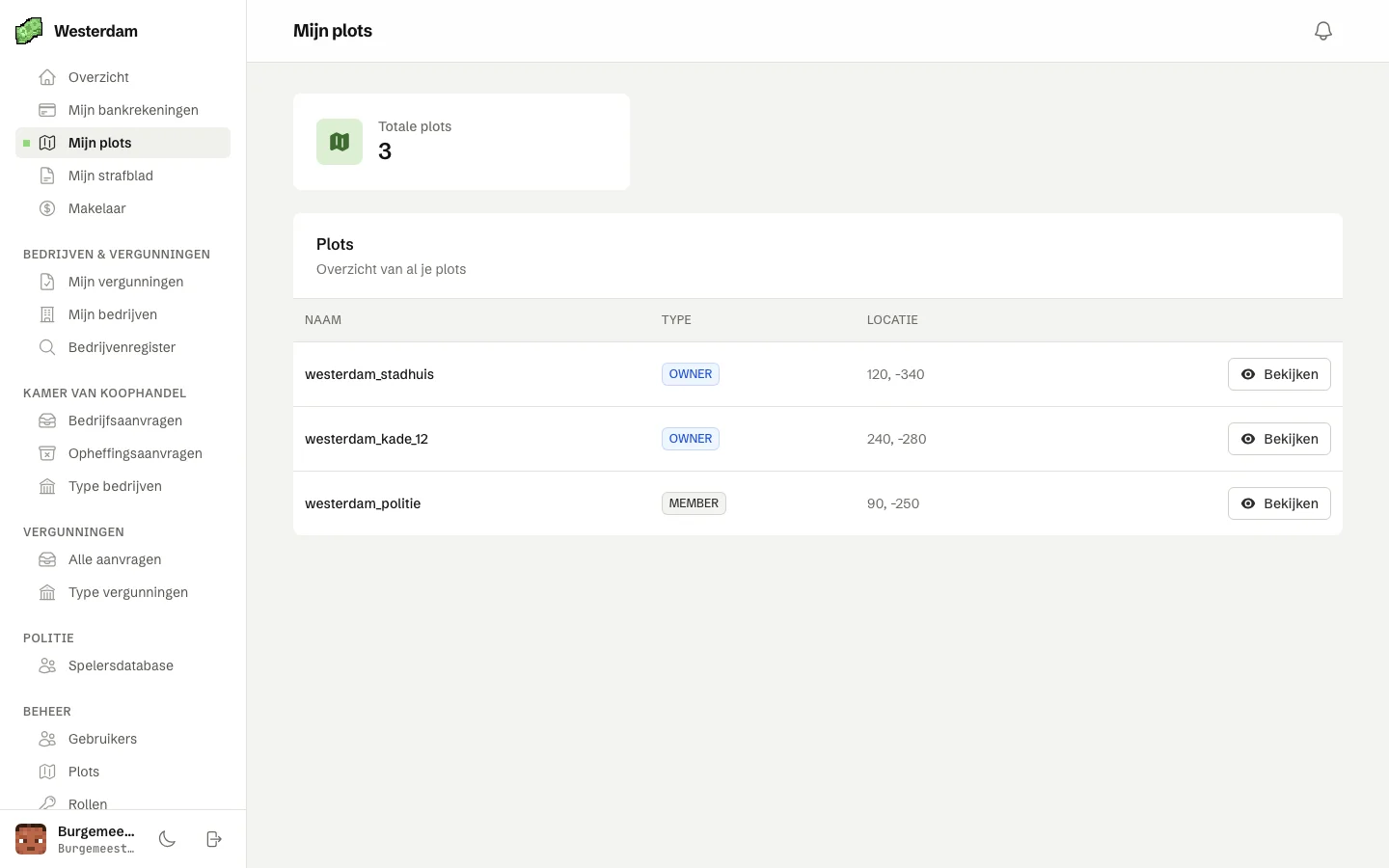
Task: Click Bekijken for westerdam_kade_12
Action: point(1279,439)
